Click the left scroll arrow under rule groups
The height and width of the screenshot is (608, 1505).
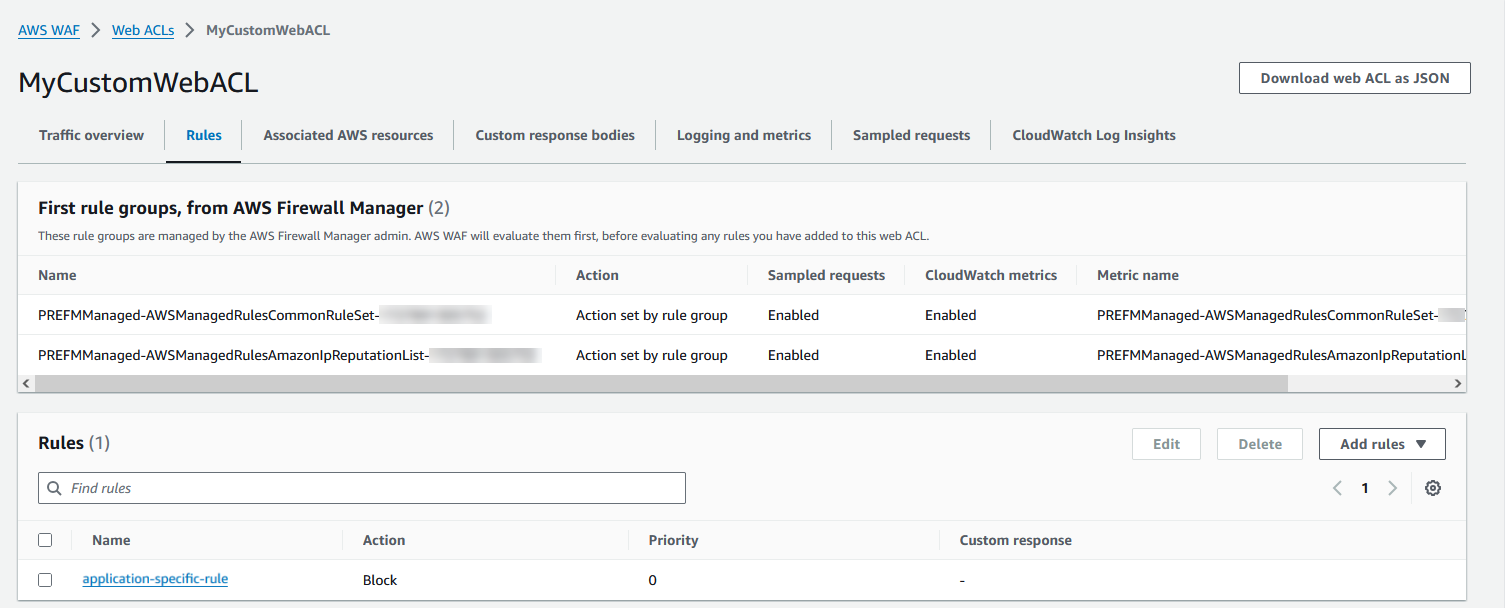click(x=26, y=383)
